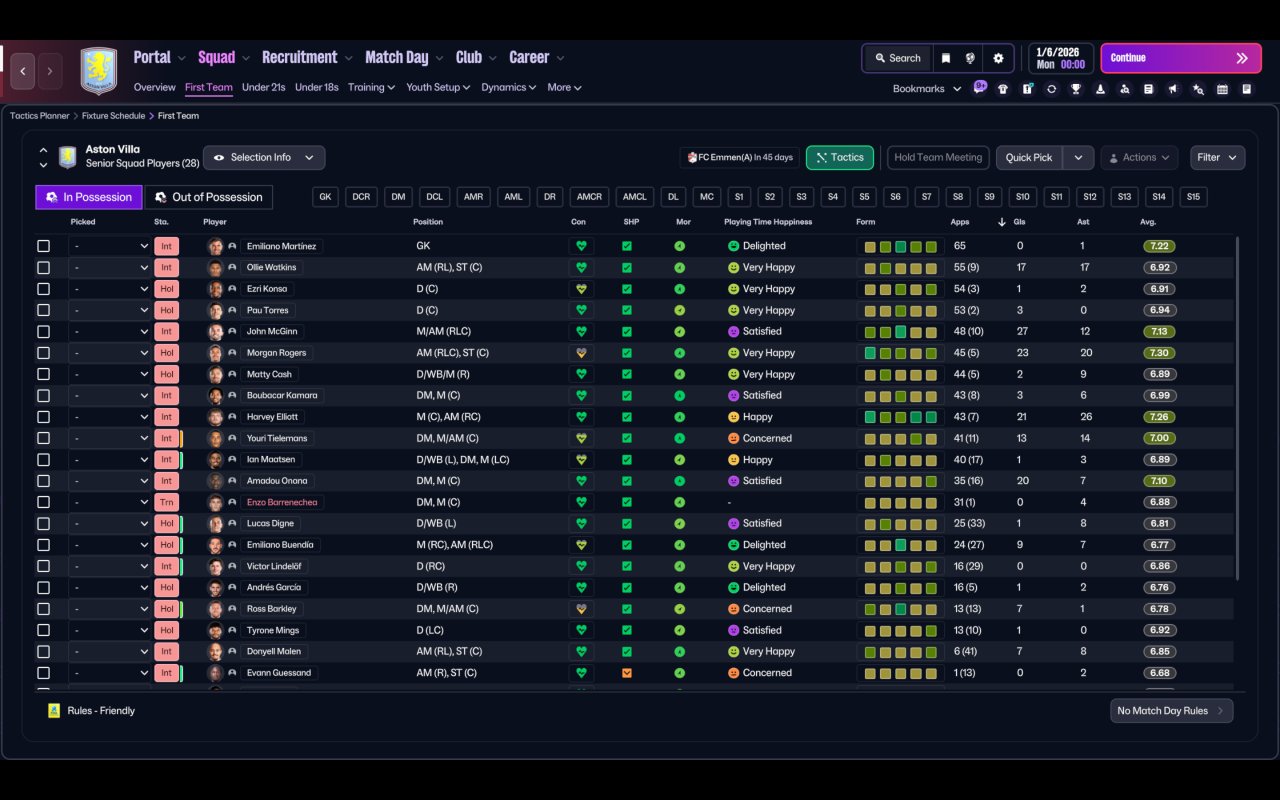Viewport: 1280px width, 800px height.
Task: Click Emiliano Martínez's form colour squares
Action: click(901, 246)
